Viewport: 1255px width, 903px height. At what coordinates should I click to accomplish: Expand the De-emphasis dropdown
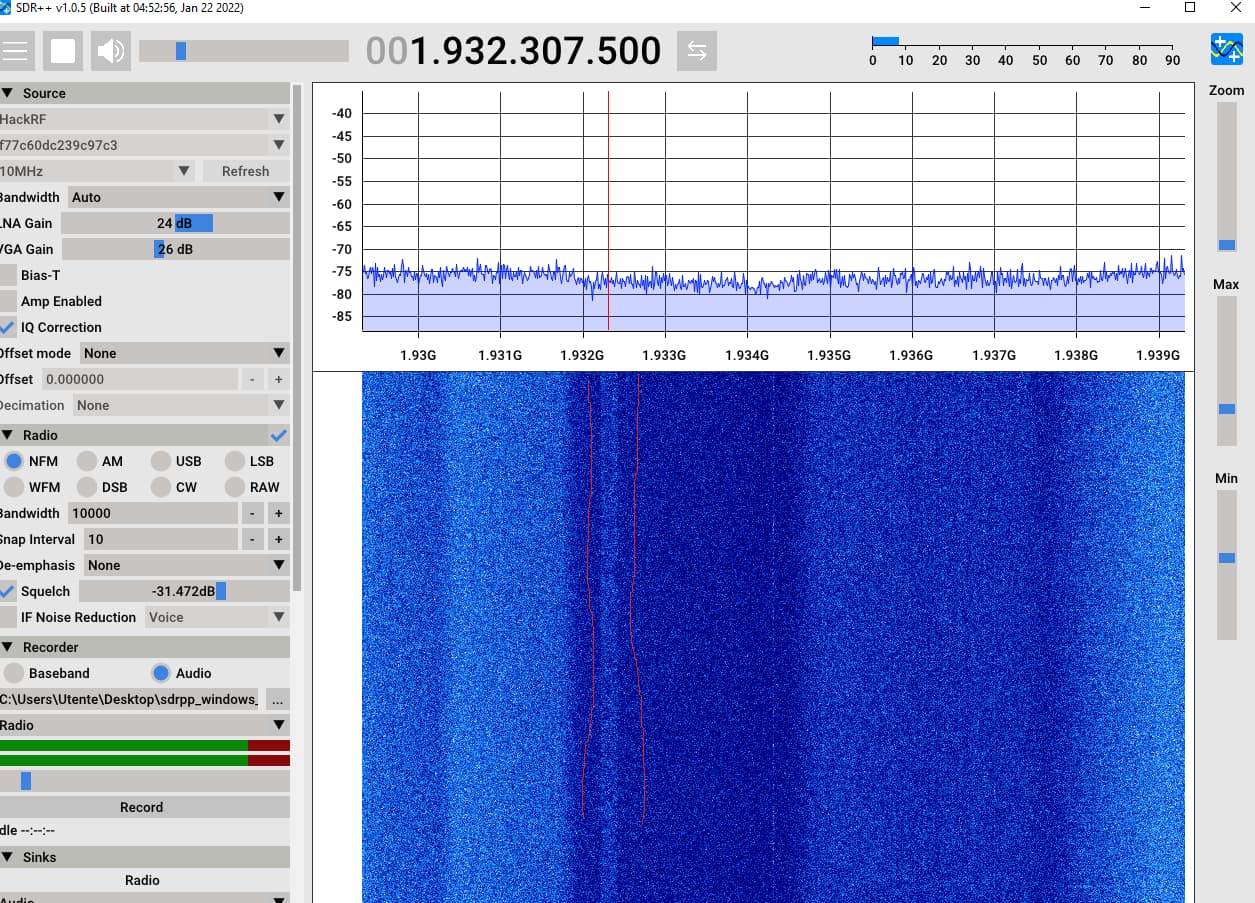pos(184,565)
